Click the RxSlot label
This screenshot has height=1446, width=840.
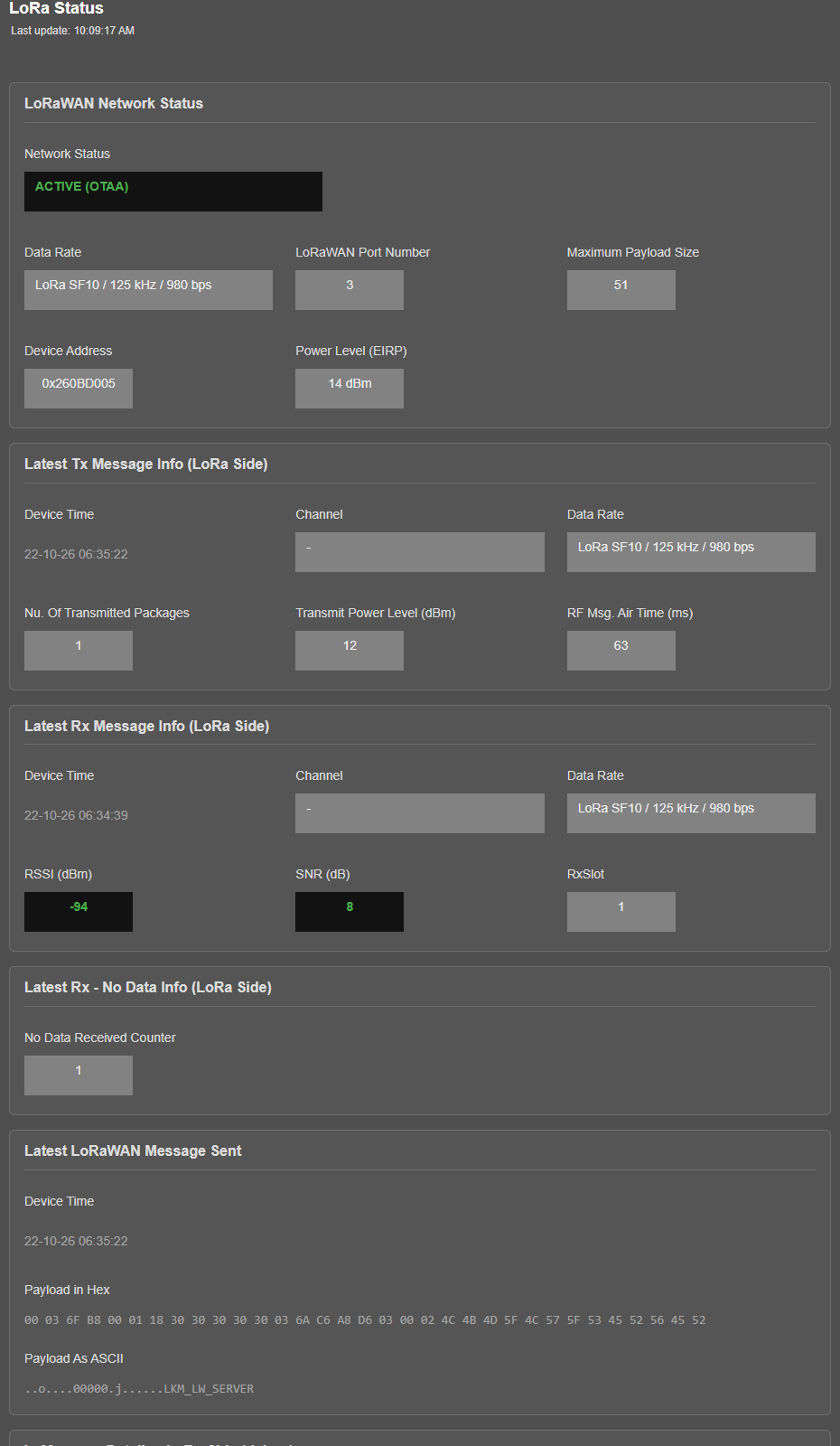click(x=585, y=875)
